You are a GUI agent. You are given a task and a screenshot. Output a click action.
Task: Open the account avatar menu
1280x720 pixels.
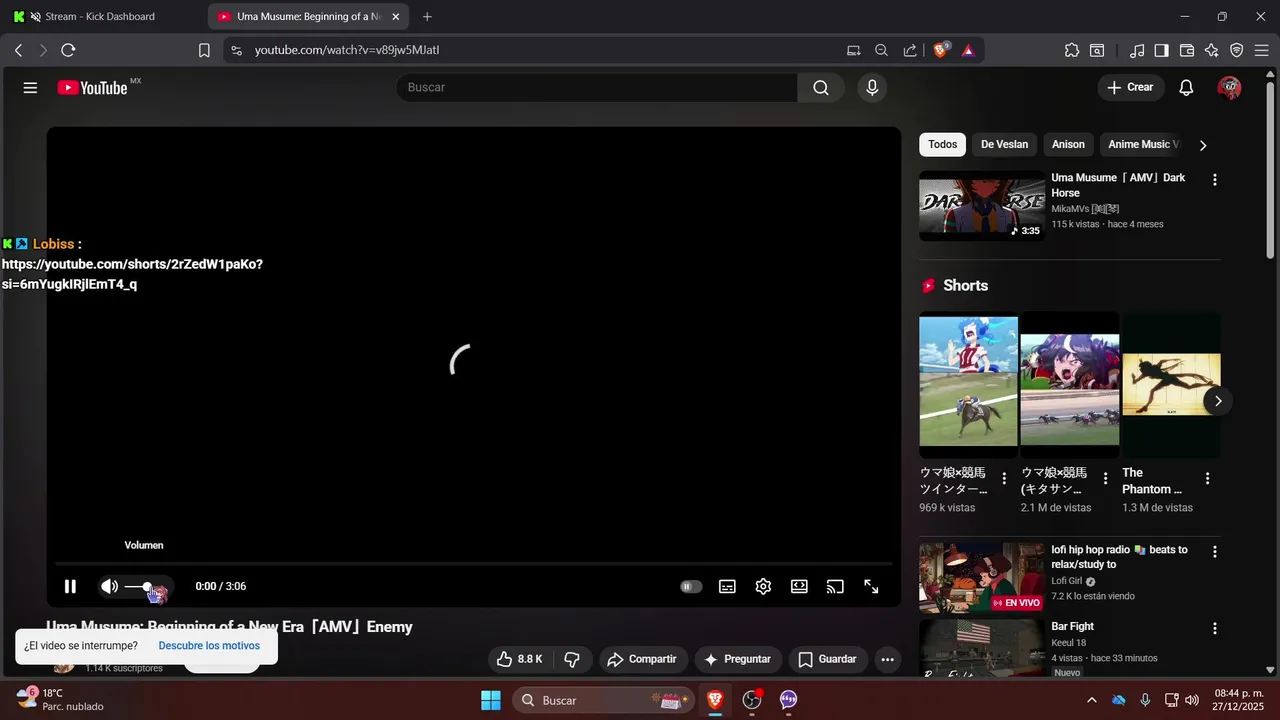pyautogui.click(x=1229, y=88)
